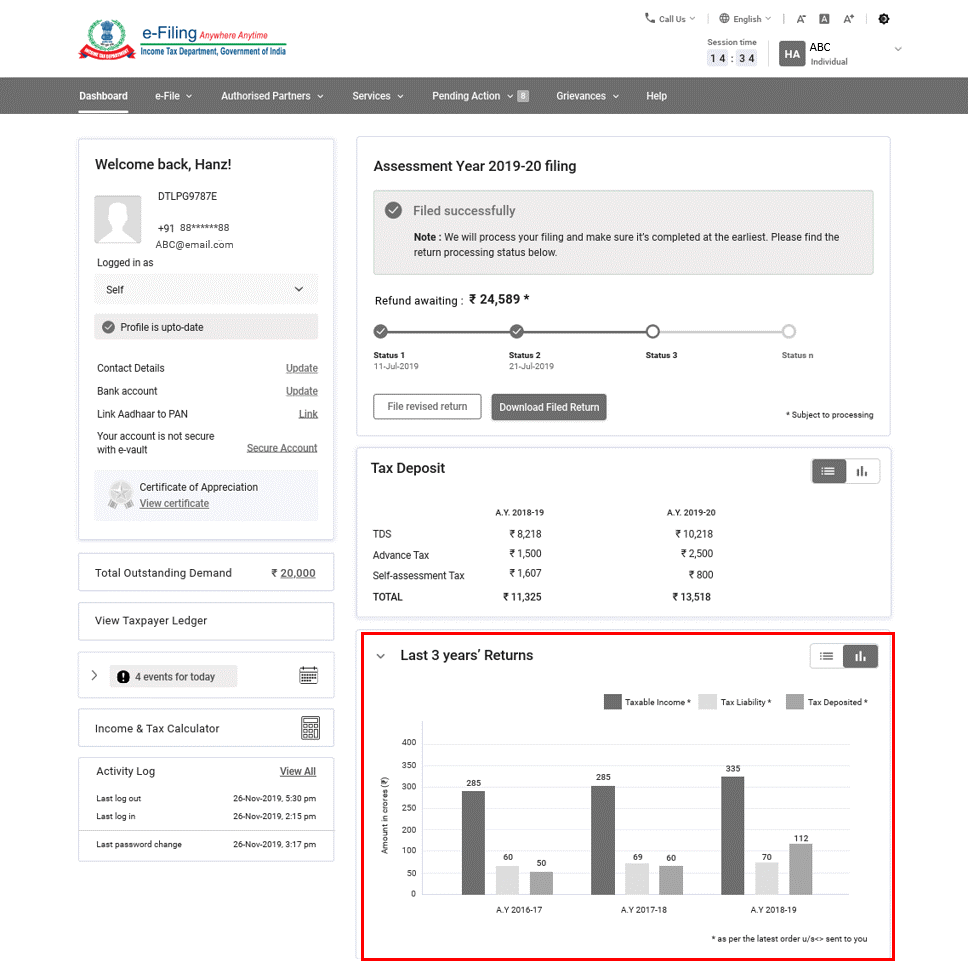Switch Last 3 years' Returns to list view
Screen dimensions: 968x961
(826, 656)
